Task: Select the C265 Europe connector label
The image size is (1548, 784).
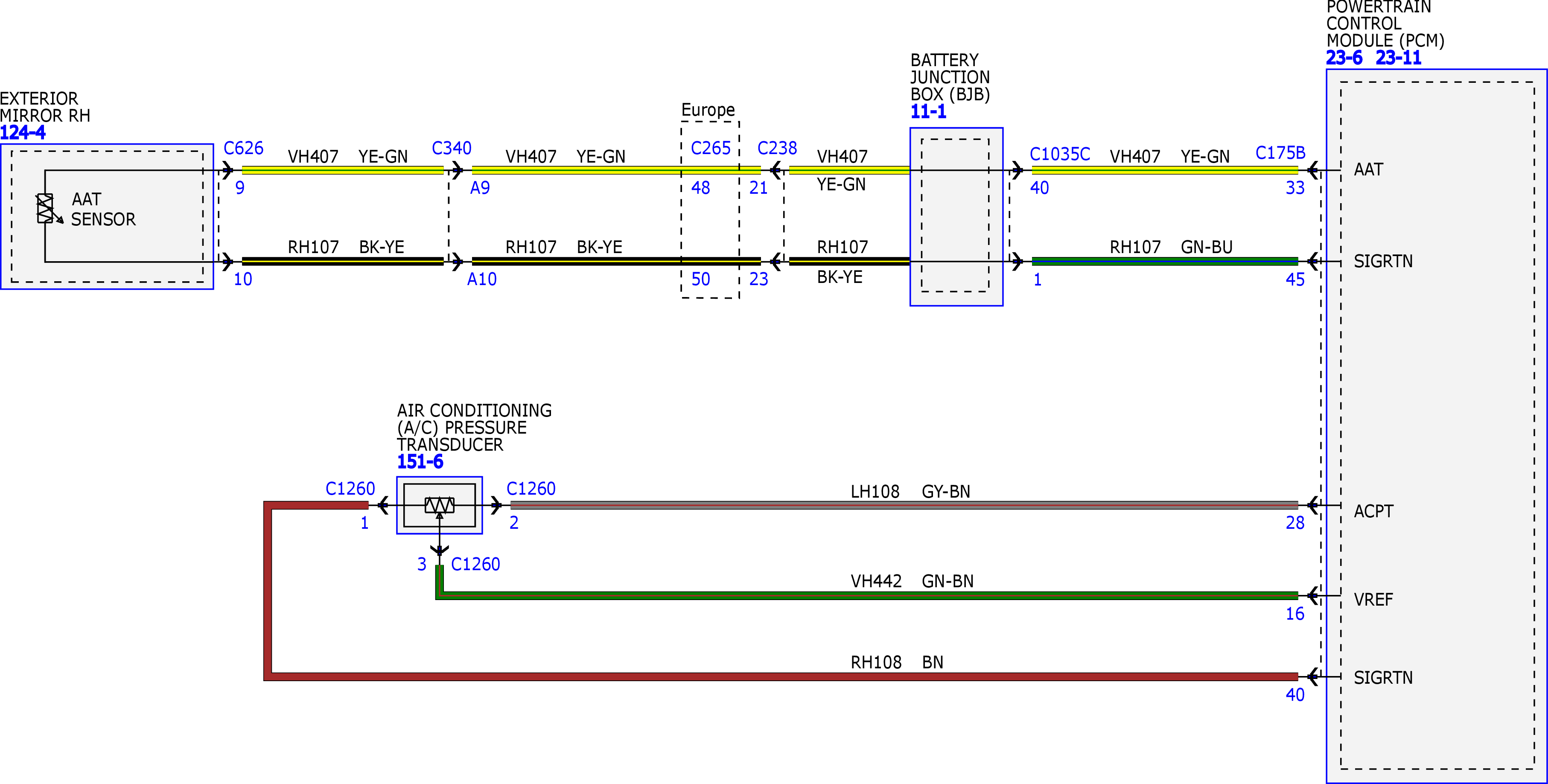Action: pos(710,148)
